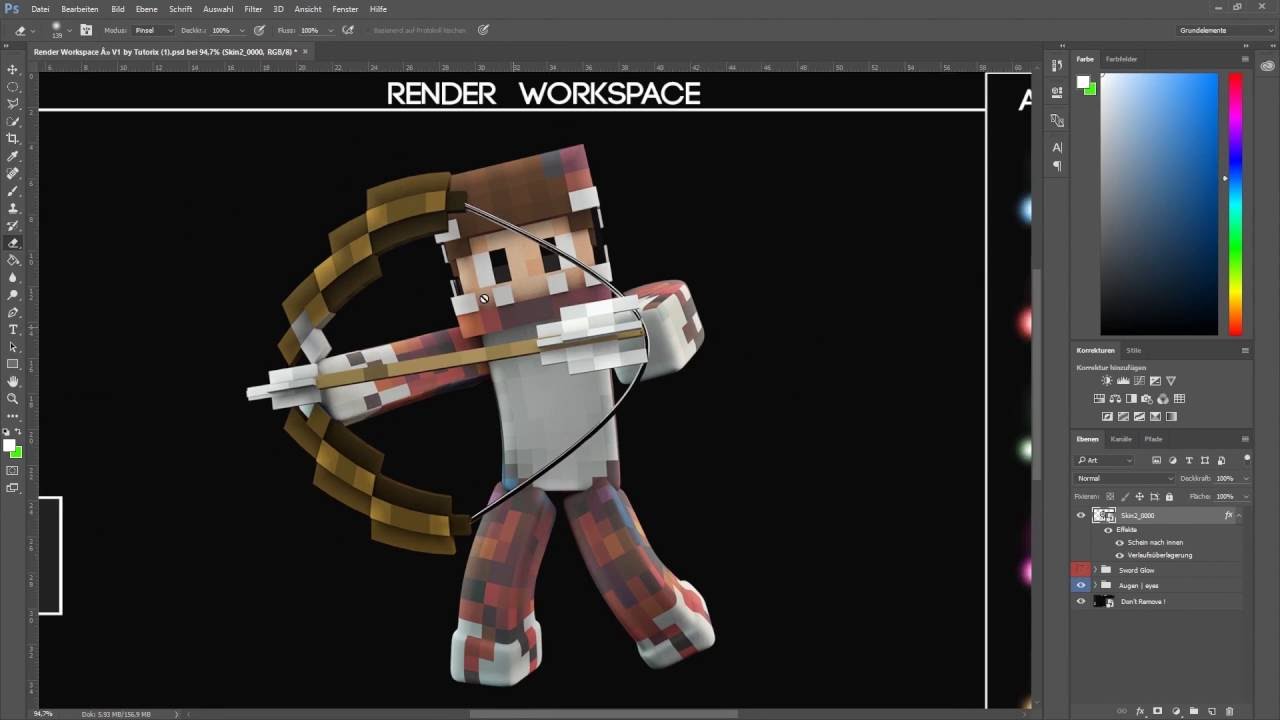Select the Blur tool
Image resolution: width=1280 pixels, height=720 pixels.
(x=13, y=277)
